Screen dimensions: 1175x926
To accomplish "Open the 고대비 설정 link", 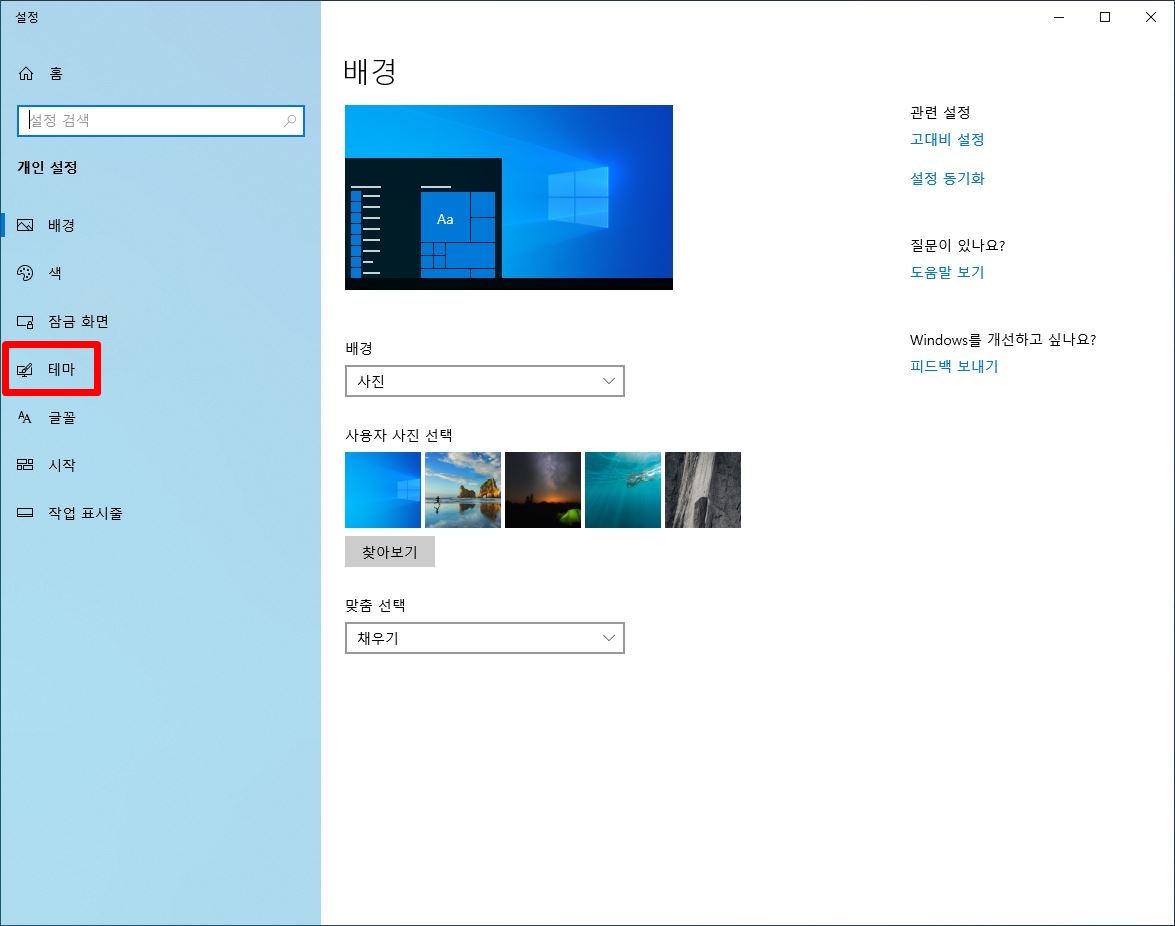I will (x=947, y=139).
